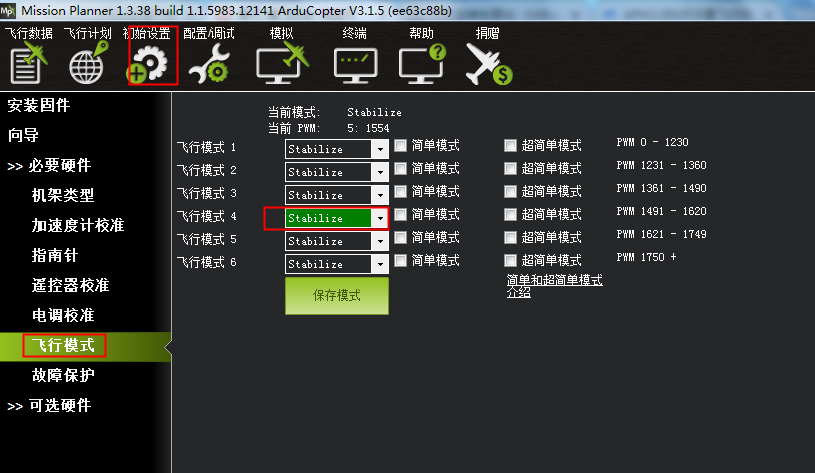The width and height of the screenshot is (815, 473).
Task: Open the 配置/调试 wrench icon
Action: coord(210,63)
